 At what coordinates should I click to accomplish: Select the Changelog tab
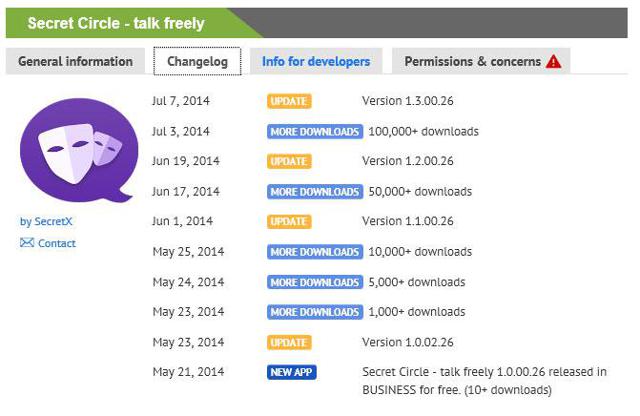tap(197, 61)
